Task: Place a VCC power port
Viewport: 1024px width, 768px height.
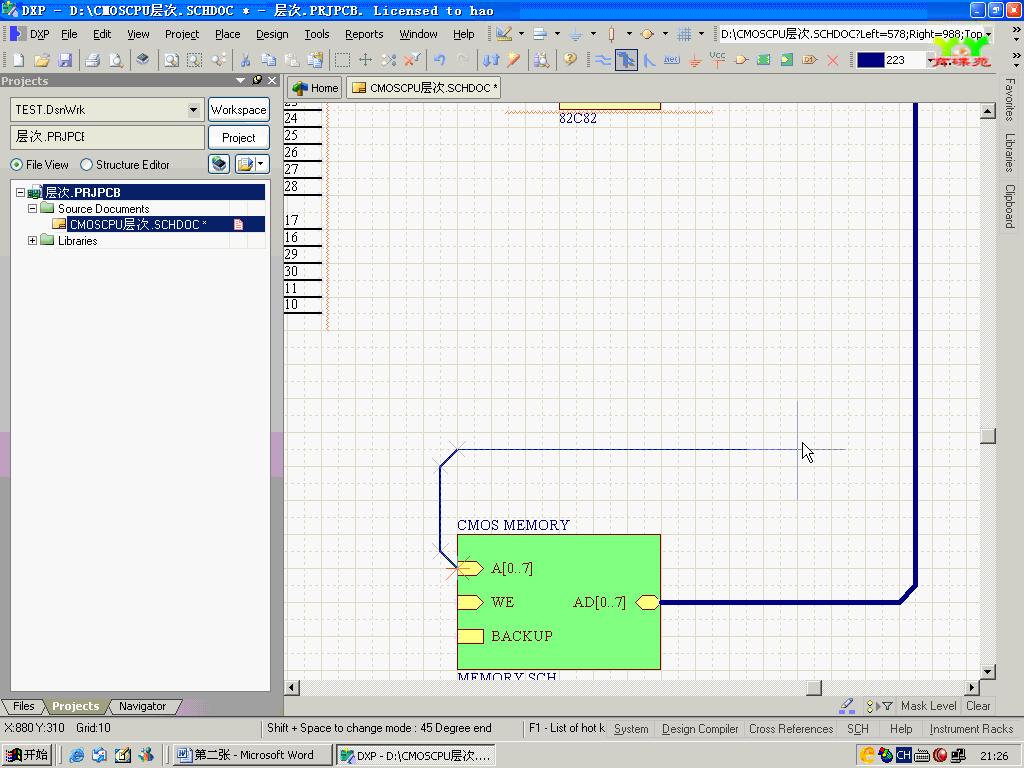Action: (717, 60)
